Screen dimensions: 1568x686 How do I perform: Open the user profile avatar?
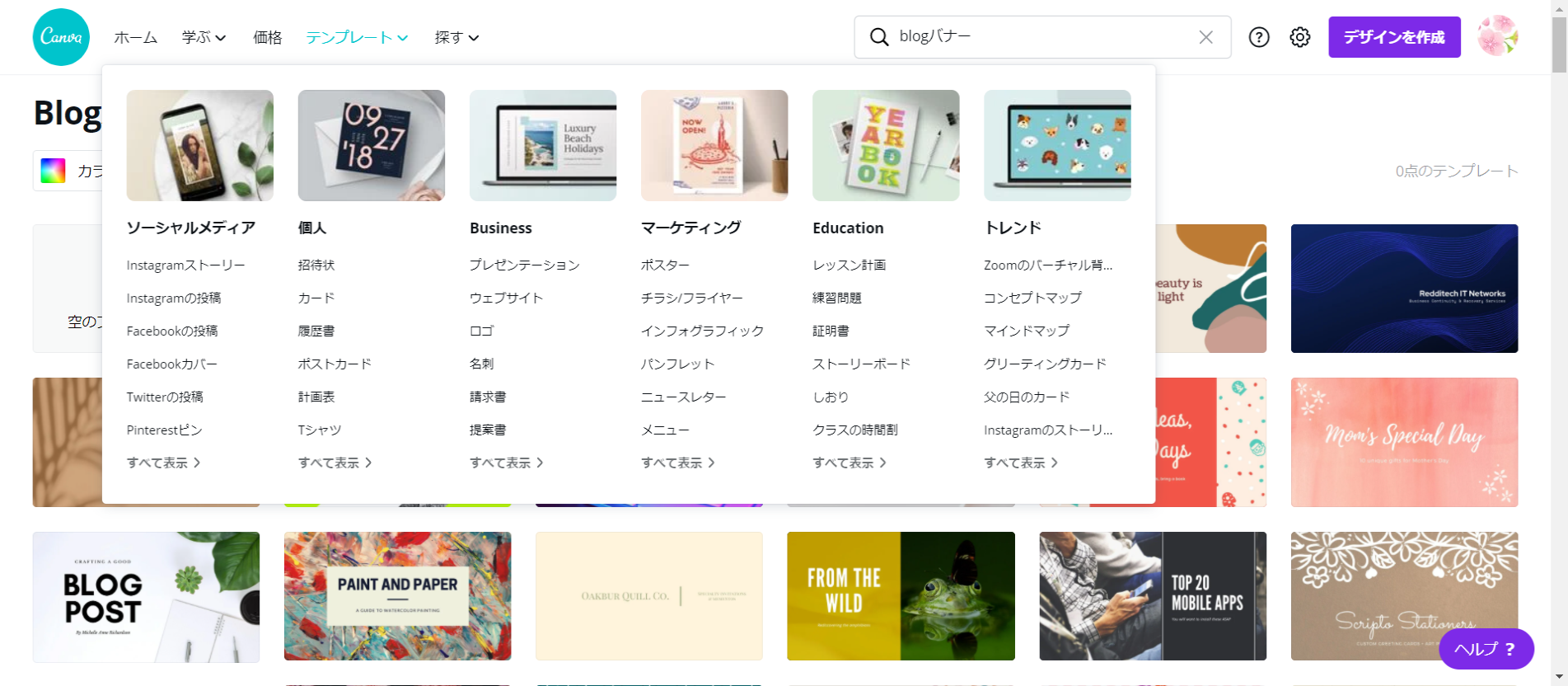(x=1497, y=36)
